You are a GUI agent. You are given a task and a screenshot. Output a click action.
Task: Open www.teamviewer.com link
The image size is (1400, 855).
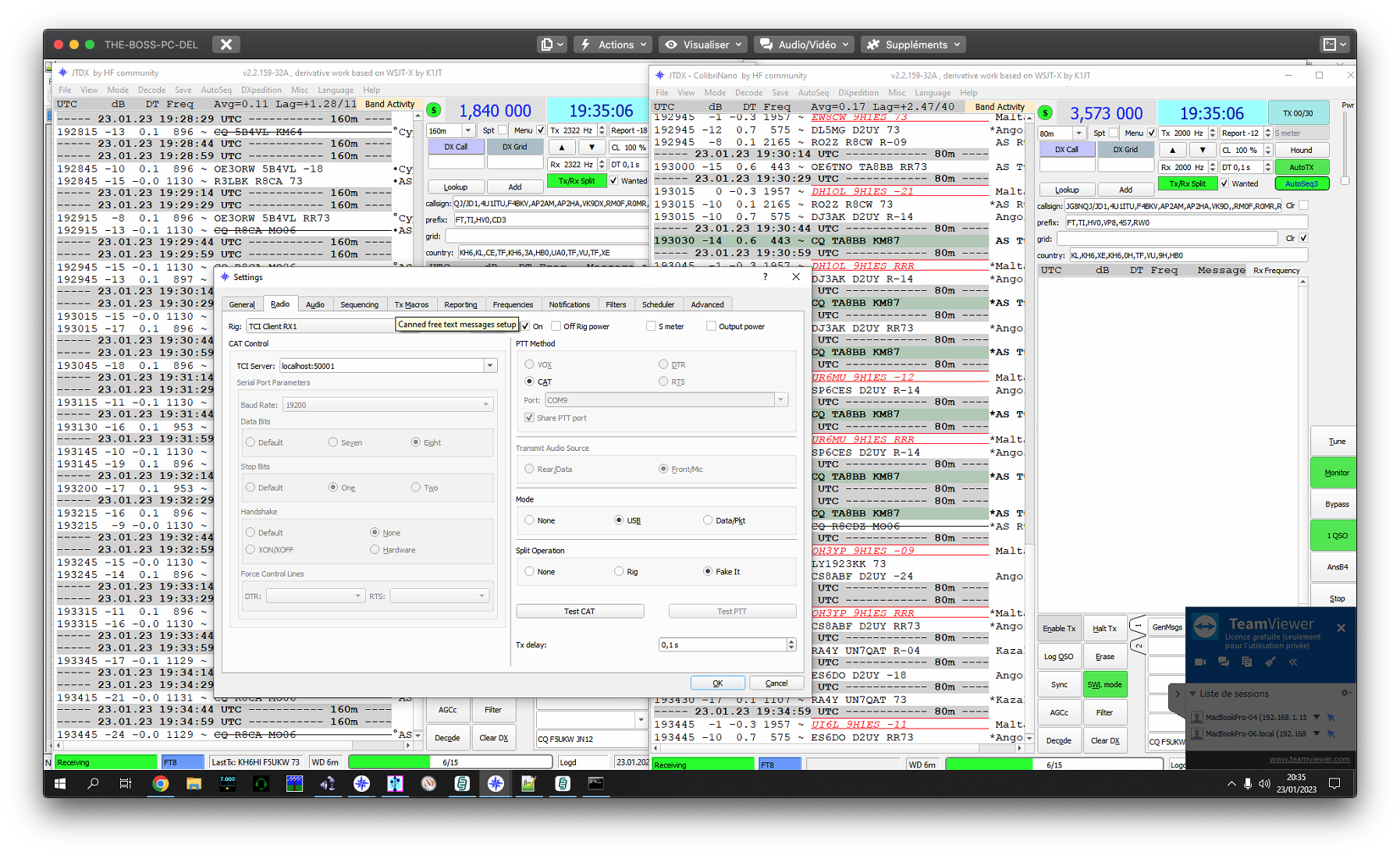(1309, 758)
